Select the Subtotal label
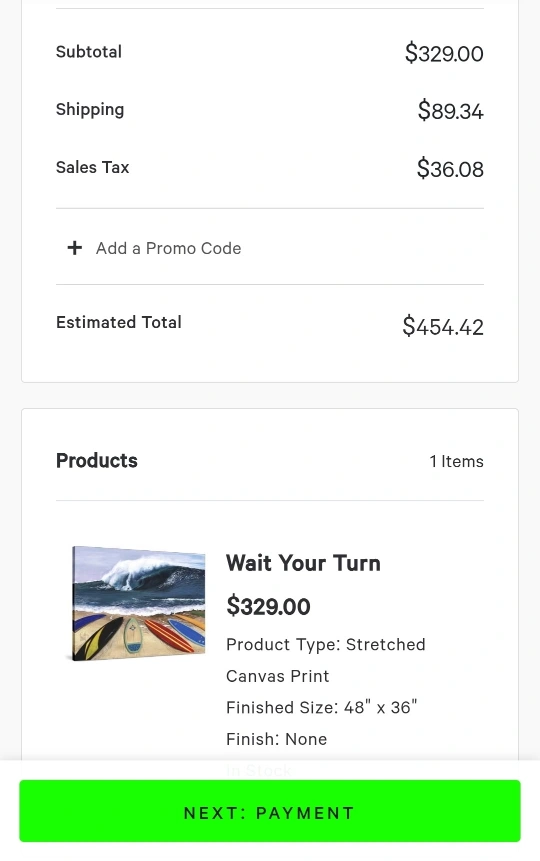This screenshot has height=861, width=540. pos(89,52)
